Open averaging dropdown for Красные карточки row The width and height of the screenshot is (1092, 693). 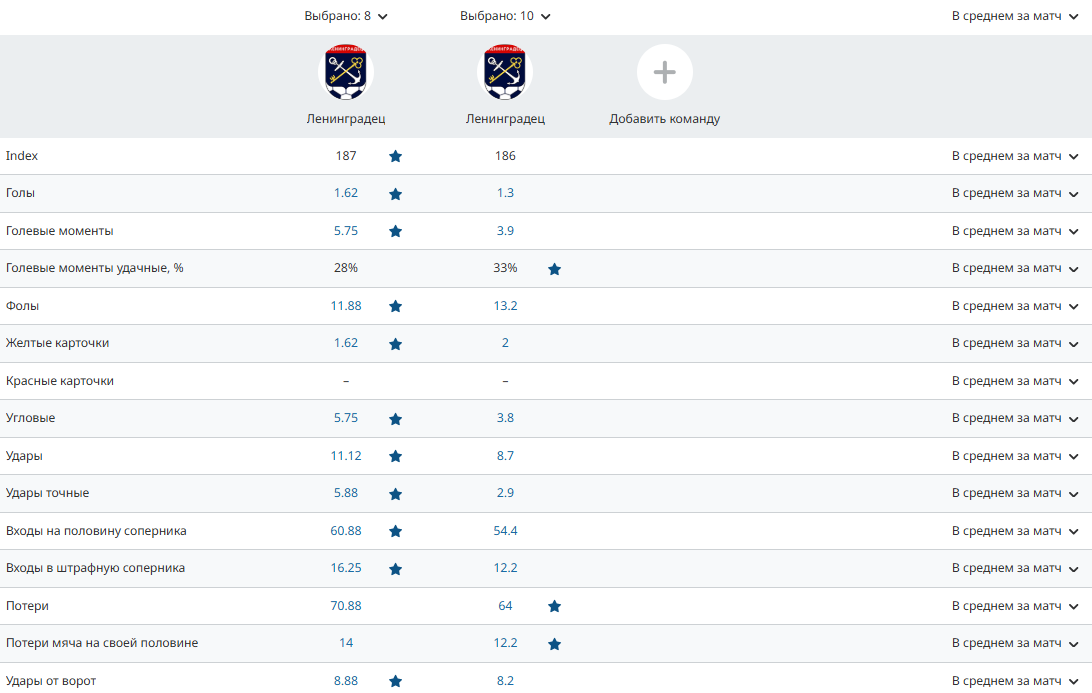[x=1015, y=381]
